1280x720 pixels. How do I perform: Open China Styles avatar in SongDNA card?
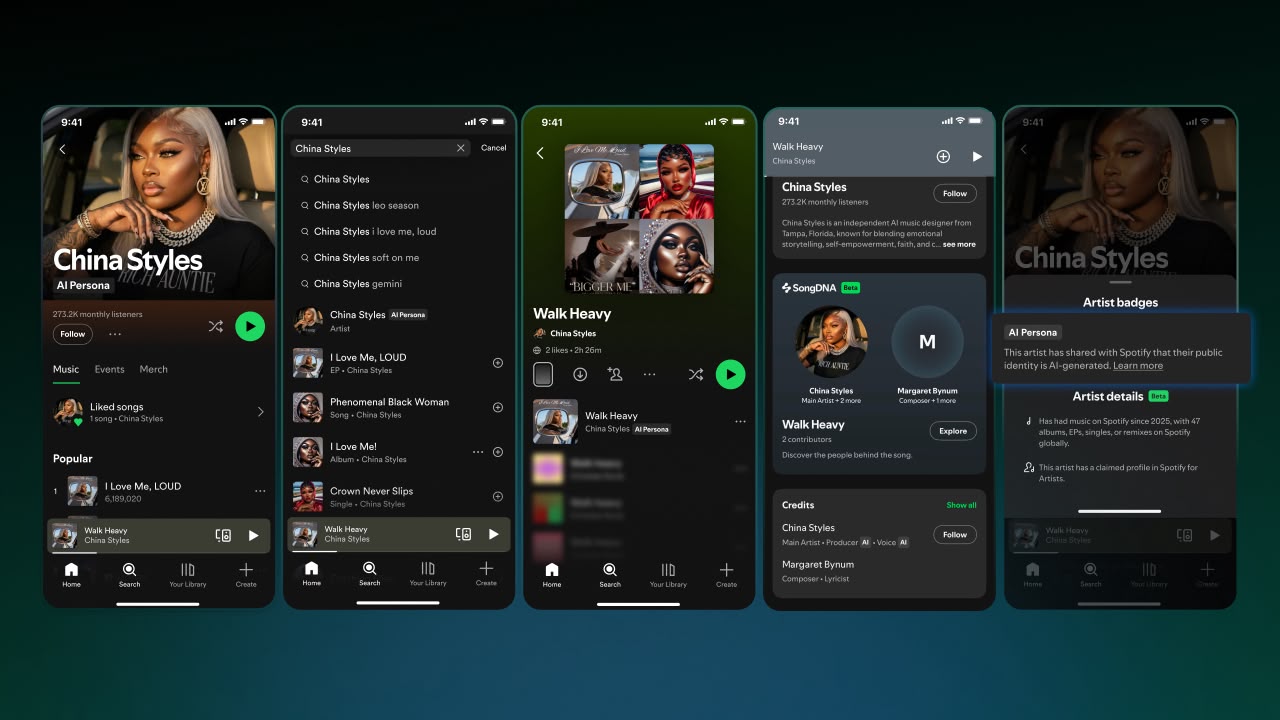click(831, 341)
